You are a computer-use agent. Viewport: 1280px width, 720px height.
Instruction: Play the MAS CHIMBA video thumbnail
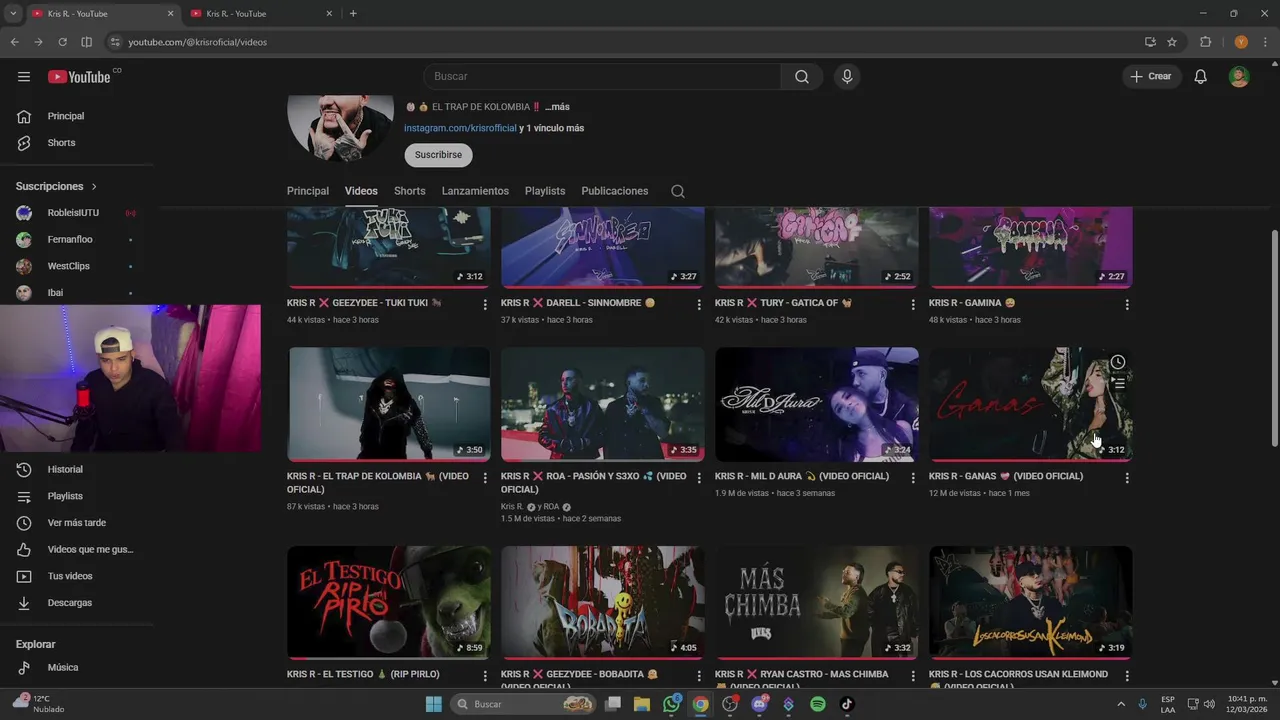(817, 601)
